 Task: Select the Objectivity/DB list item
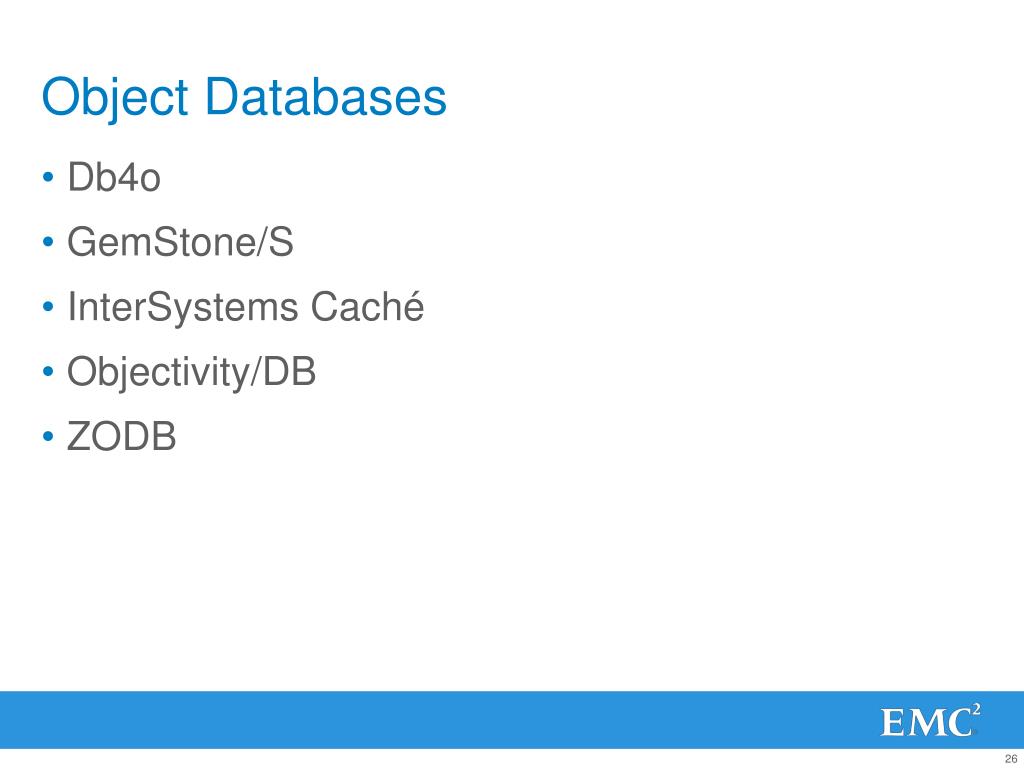coord(191,372)
